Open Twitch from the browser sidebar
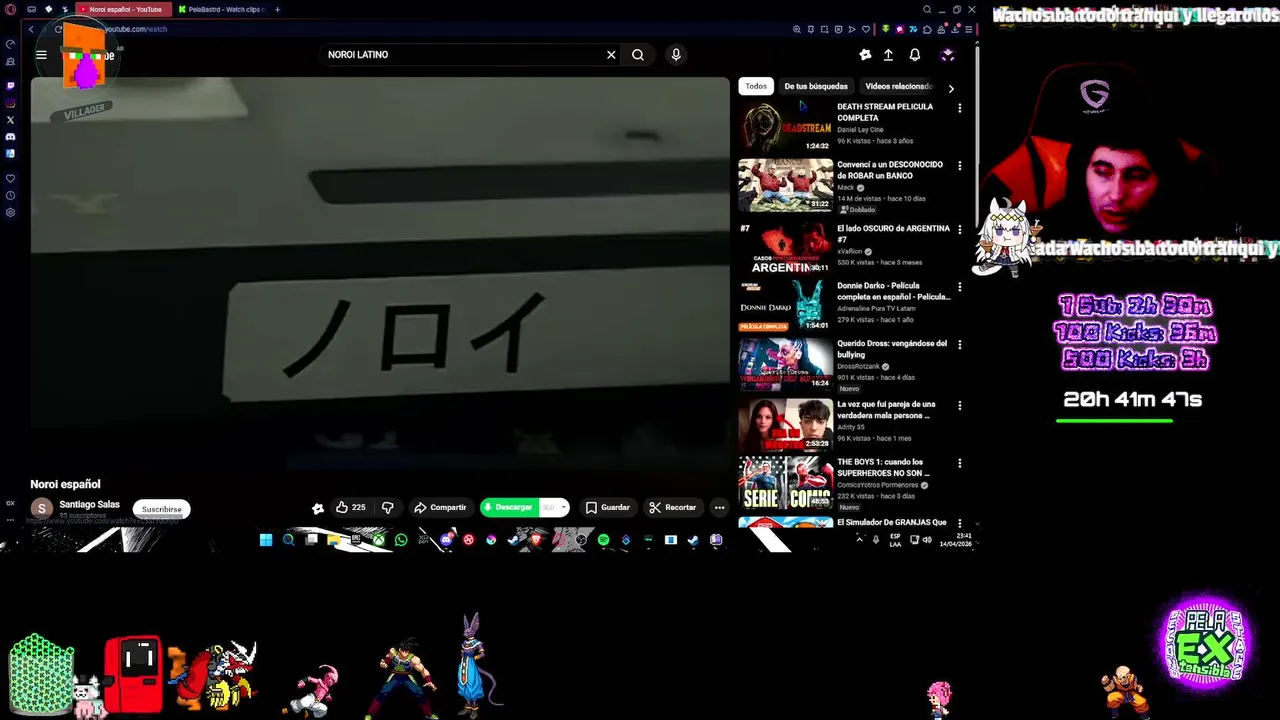The image size is (1280, 720). pos(10,86)
